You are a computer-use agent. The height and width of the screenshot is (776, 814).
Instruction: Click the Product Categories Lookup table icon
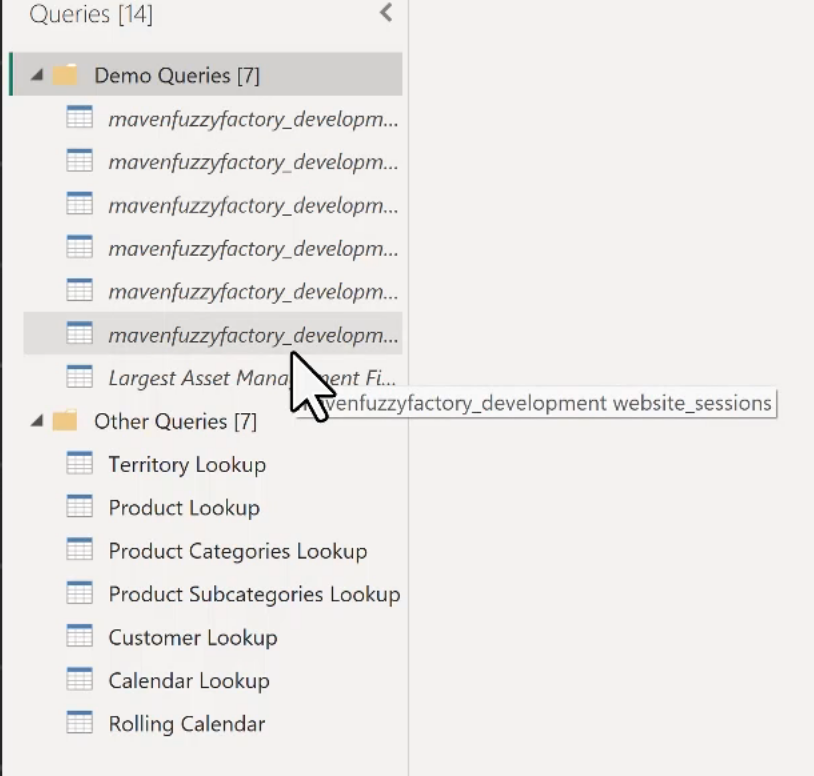[79, 550]
